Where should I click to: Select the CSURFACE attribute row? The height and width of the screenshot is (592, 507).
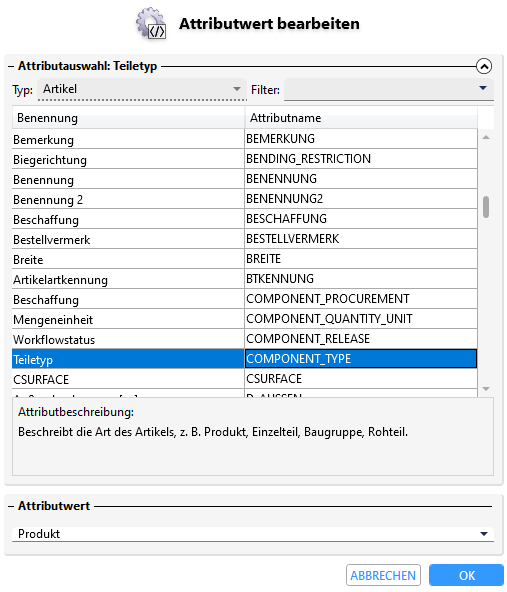(245, 379)
